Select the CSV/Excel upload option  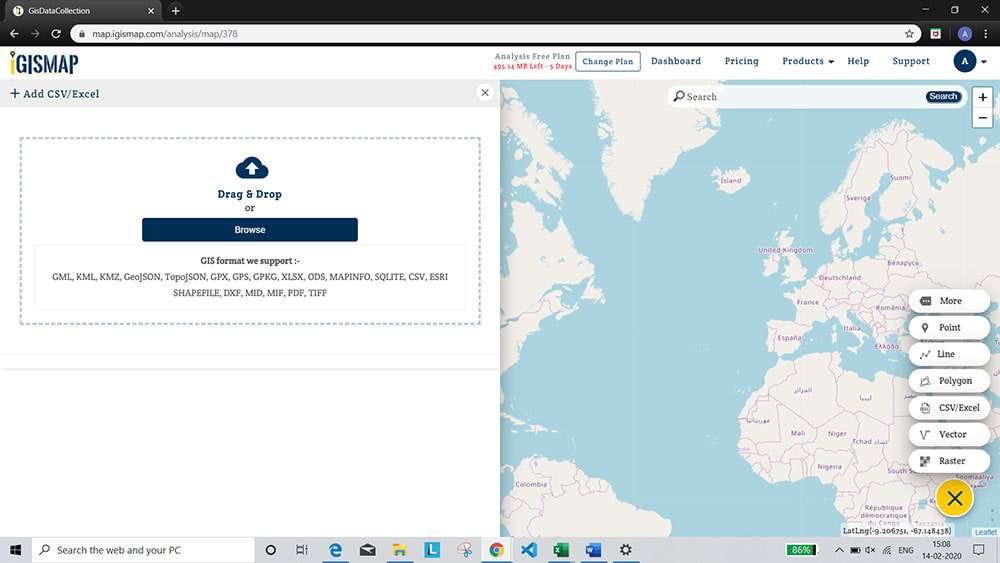[x=950, y=408]
